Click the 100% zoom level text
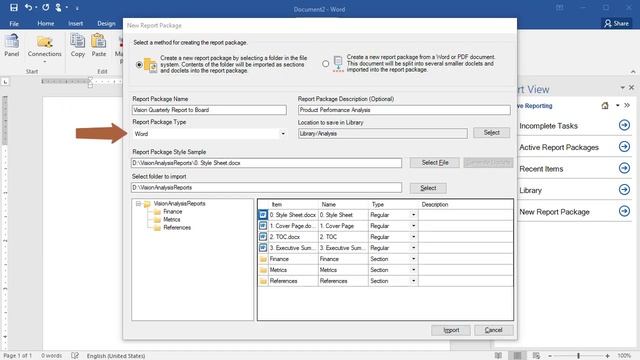Viewport: 640px width, 360px height. (x=624, y=356)
